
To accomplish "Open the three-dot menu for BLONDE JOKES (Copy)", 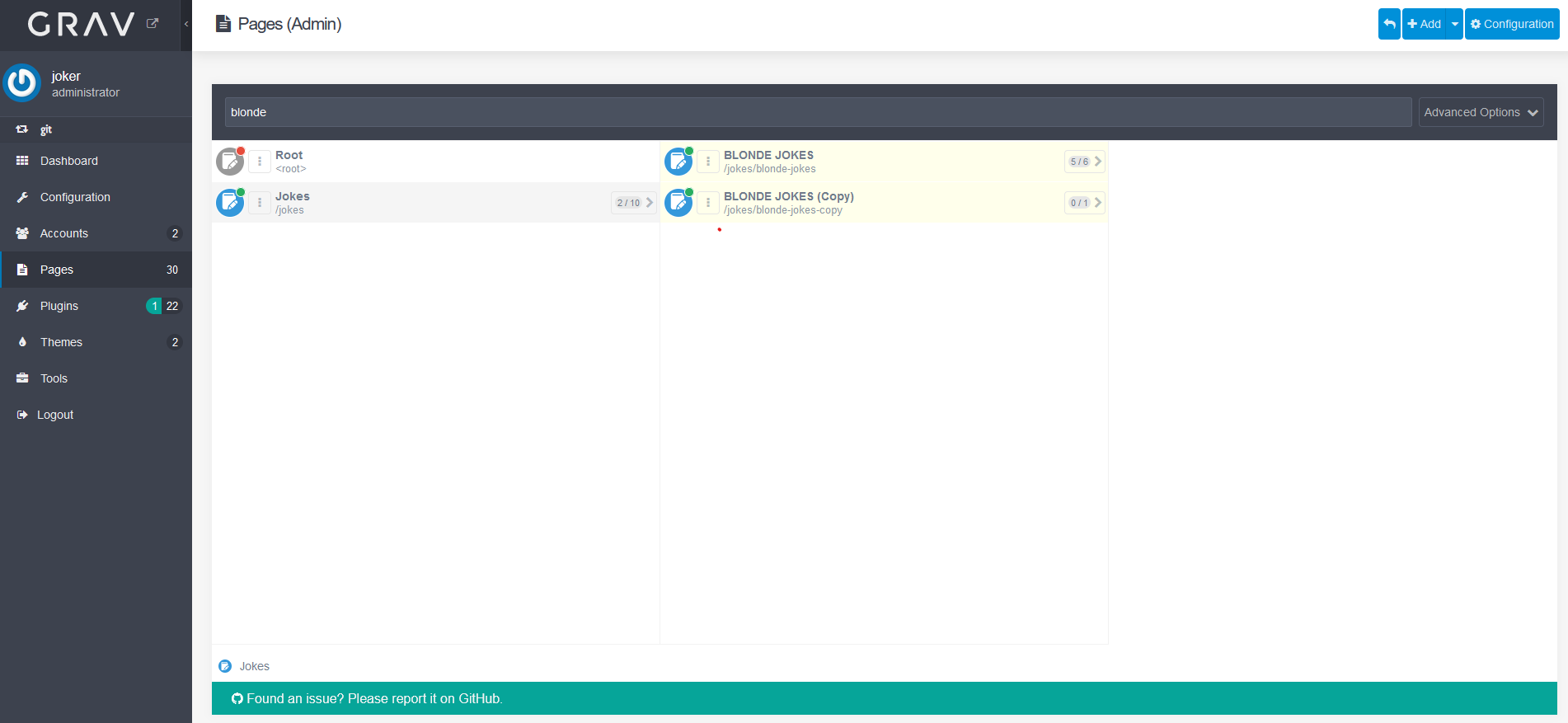I will (x=708, y=203).
